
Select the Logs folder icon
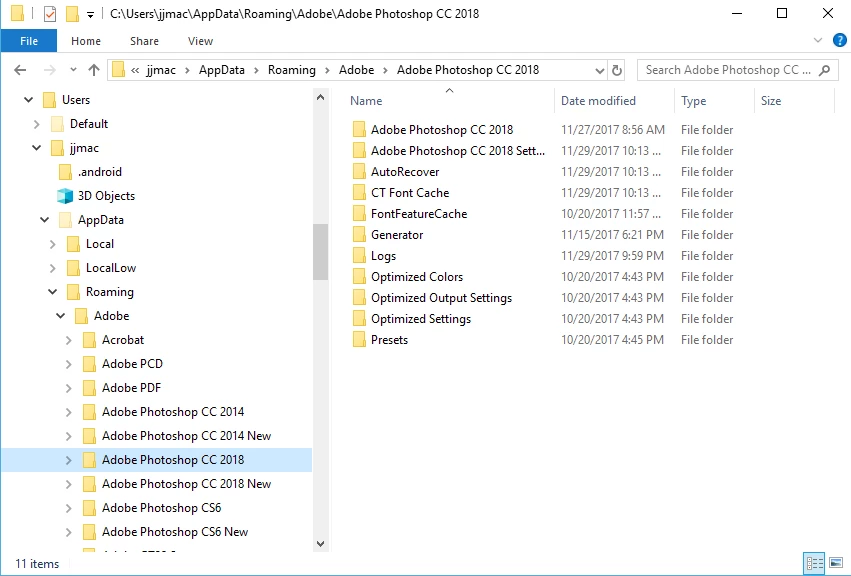point(359,256)
